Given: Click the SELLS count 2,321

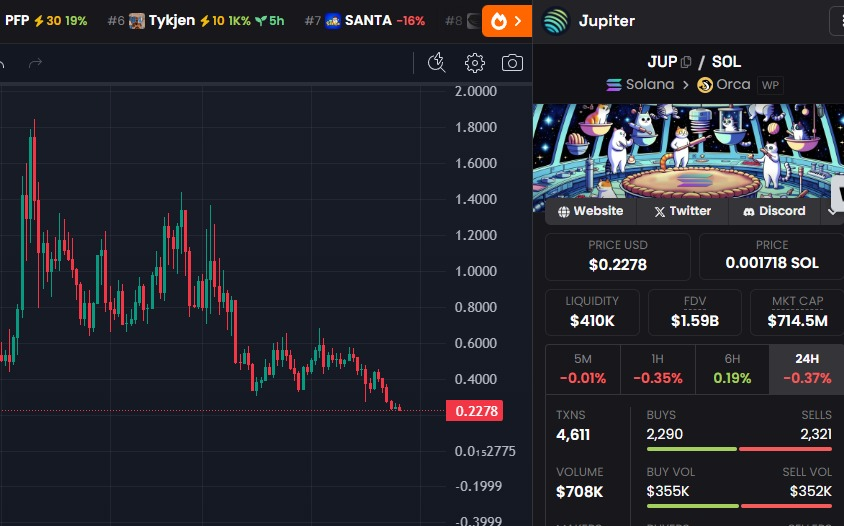Looking at the screenshot, I should click(815, 434).
